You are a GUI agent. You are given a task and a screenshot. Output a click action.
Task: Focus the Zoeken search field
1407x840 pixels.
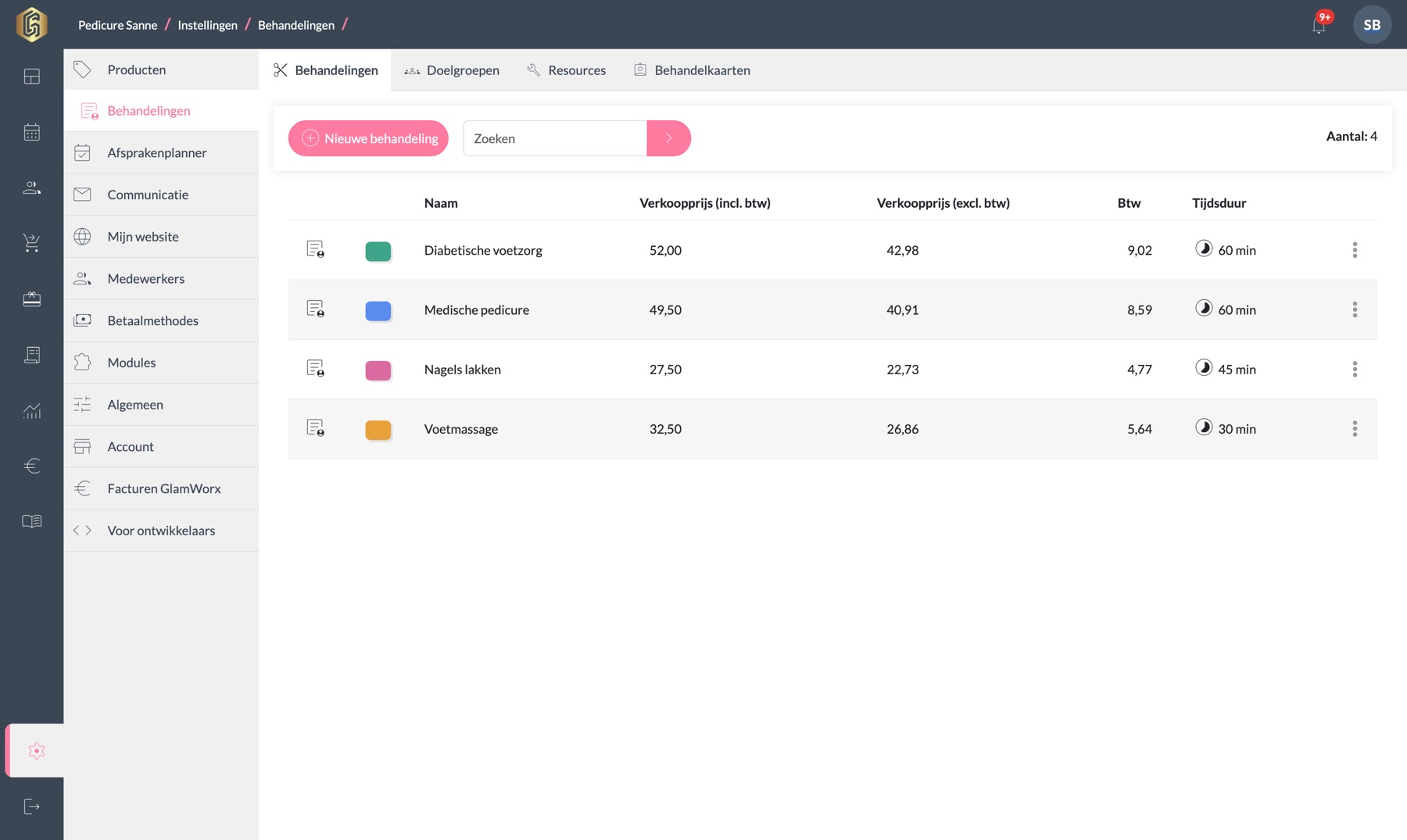pyautogui.click(x=555, y=138)
